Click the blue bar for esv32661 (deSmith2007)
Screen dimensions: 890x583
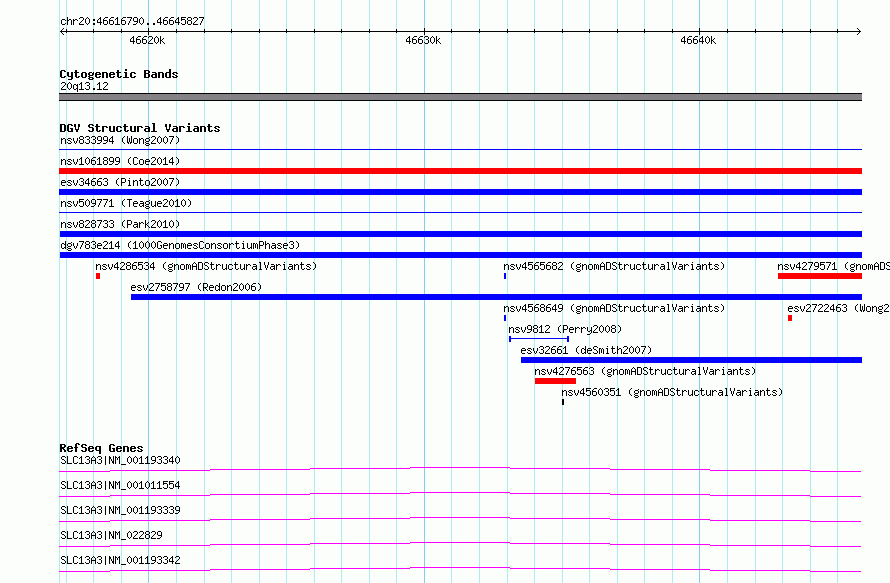coord(691,360)
